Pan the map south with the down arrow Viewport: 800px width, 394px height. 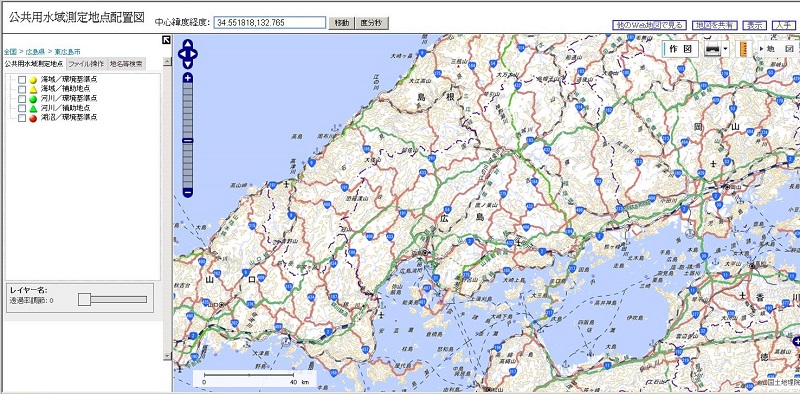[x=188, y=64]
